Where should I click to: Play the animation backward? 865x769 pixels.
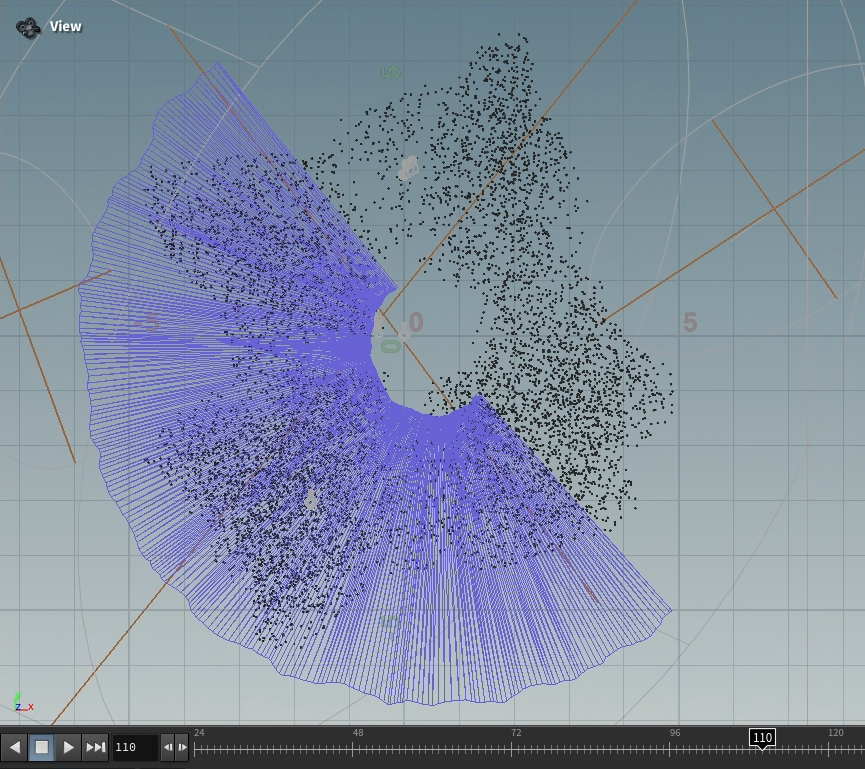[14, 747]
